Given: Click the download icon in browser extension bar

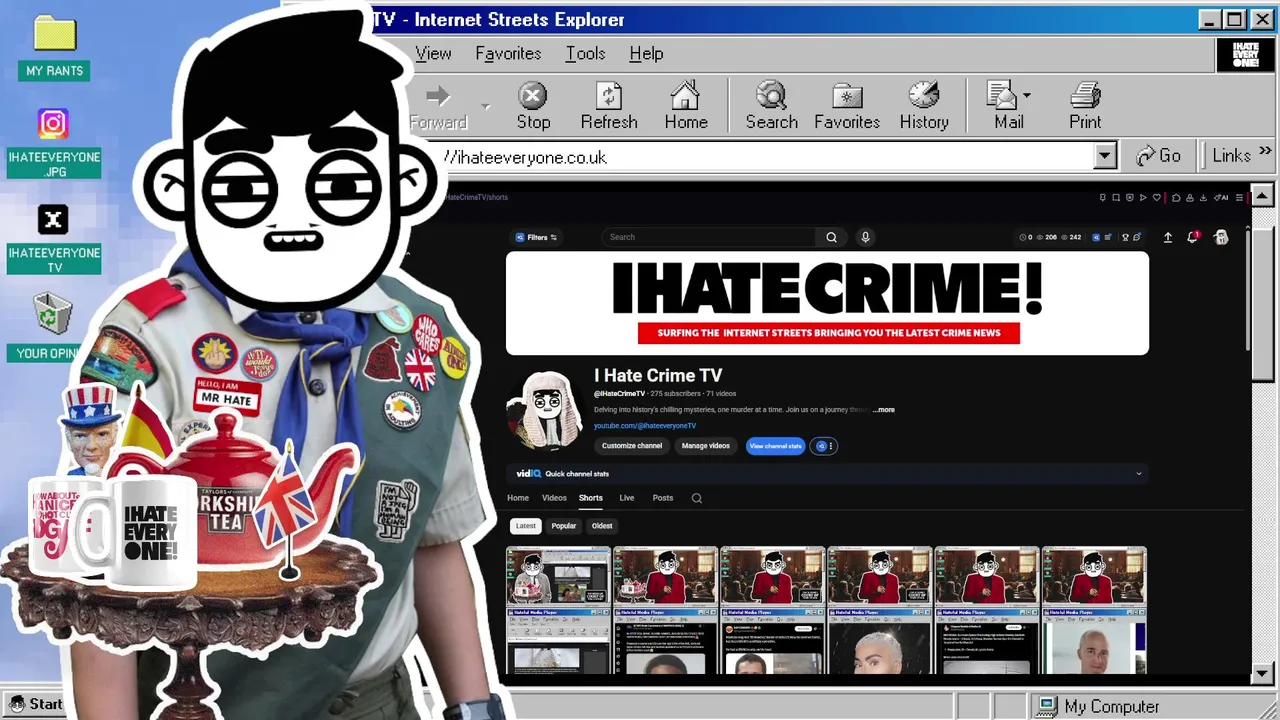Looking at the screenshot, I should click(1203, 198).
